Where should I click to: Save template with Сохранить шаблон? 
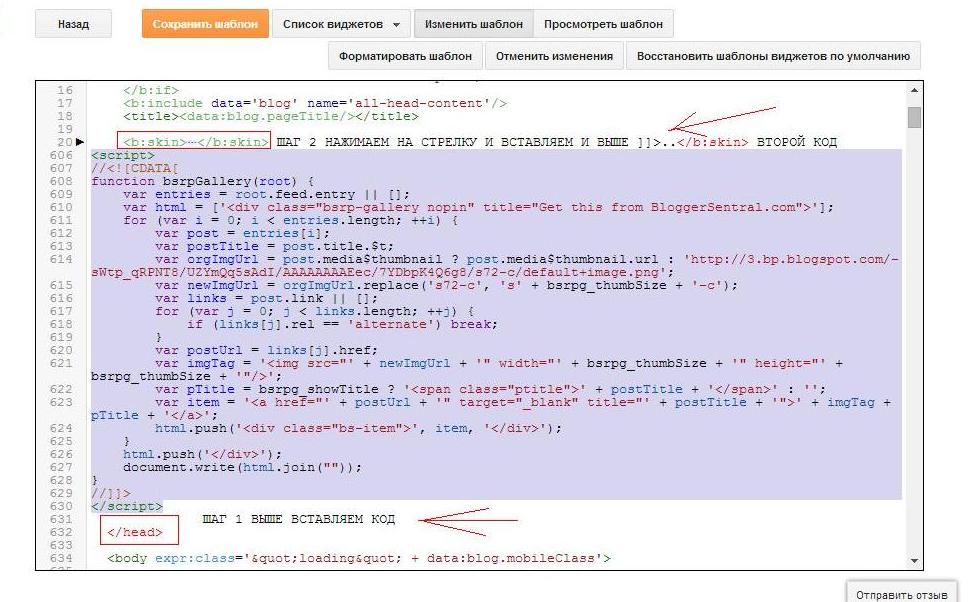pos(205,24)
